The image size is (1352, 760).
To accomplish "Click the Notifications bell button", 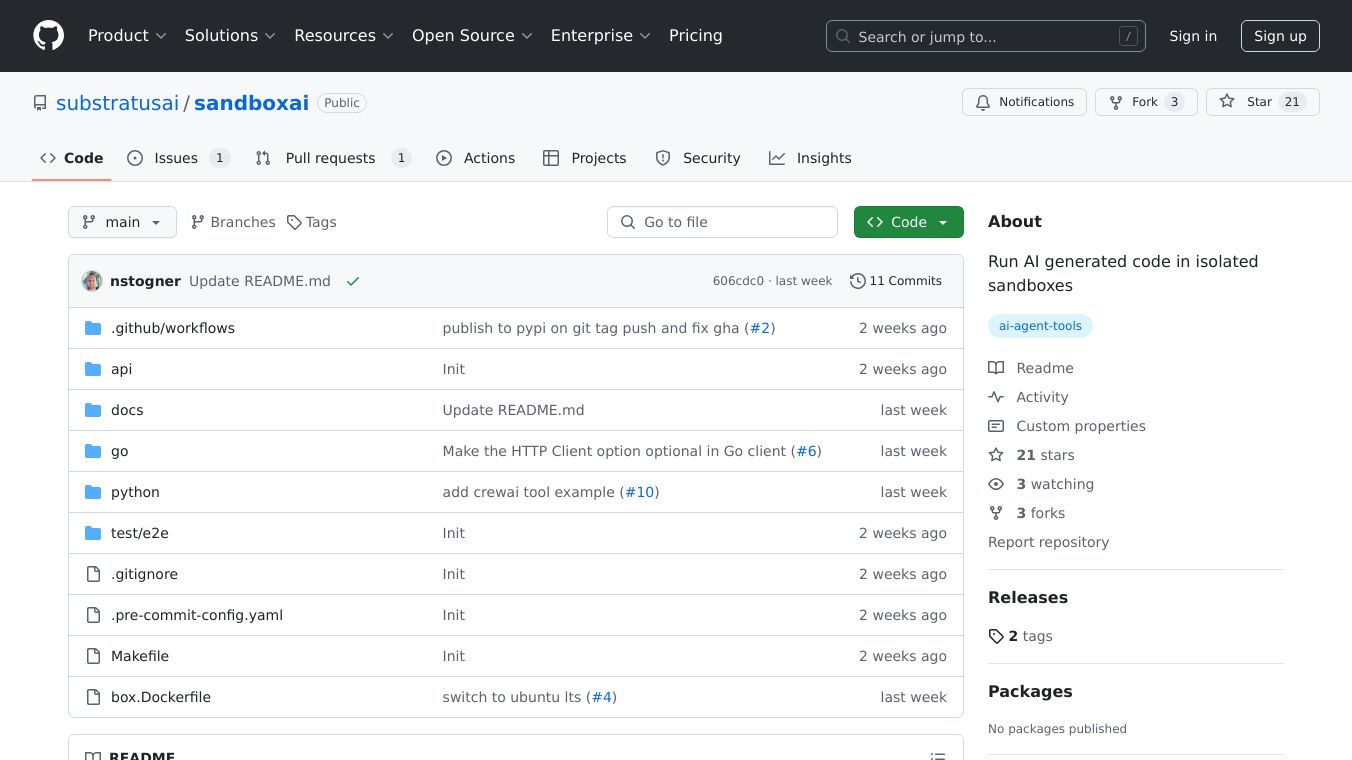I will pyautogui.click(x=1024, y=102).
